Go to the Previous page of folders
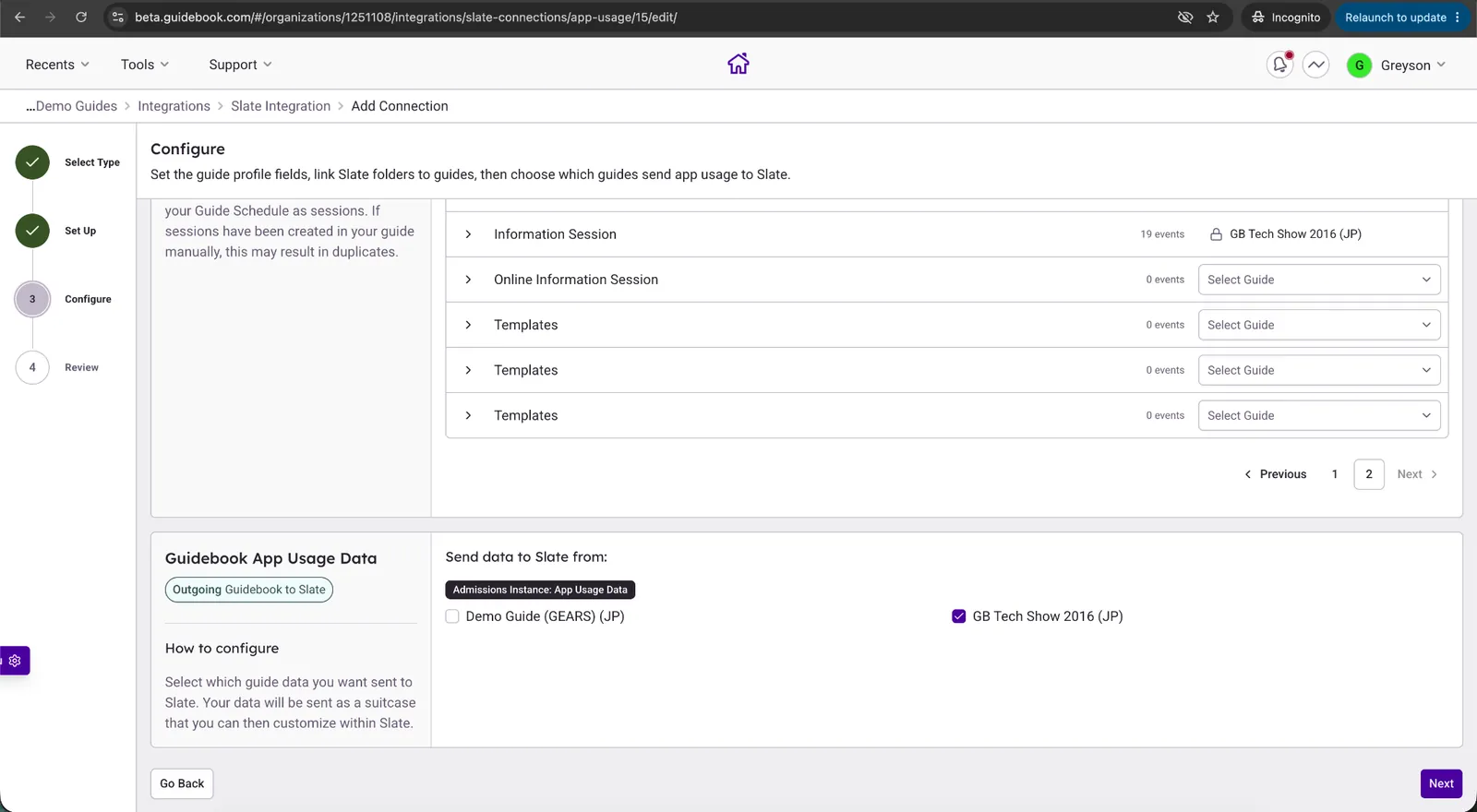This screenshot has height=812, width=1477. [1275, 474]
